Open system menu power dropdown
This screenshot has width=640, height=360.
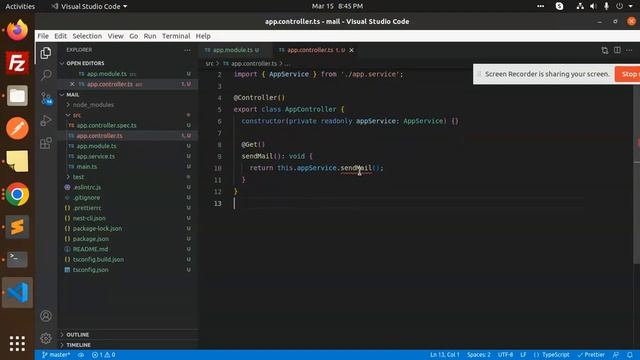pyautogui.click(x=624, y=6)
